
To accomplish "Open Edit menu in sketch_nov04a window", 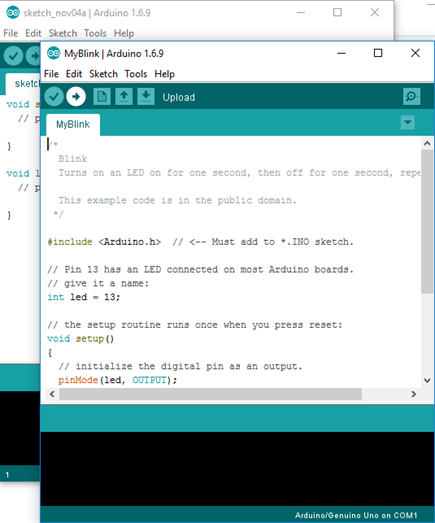I will (x=33, y=33).
